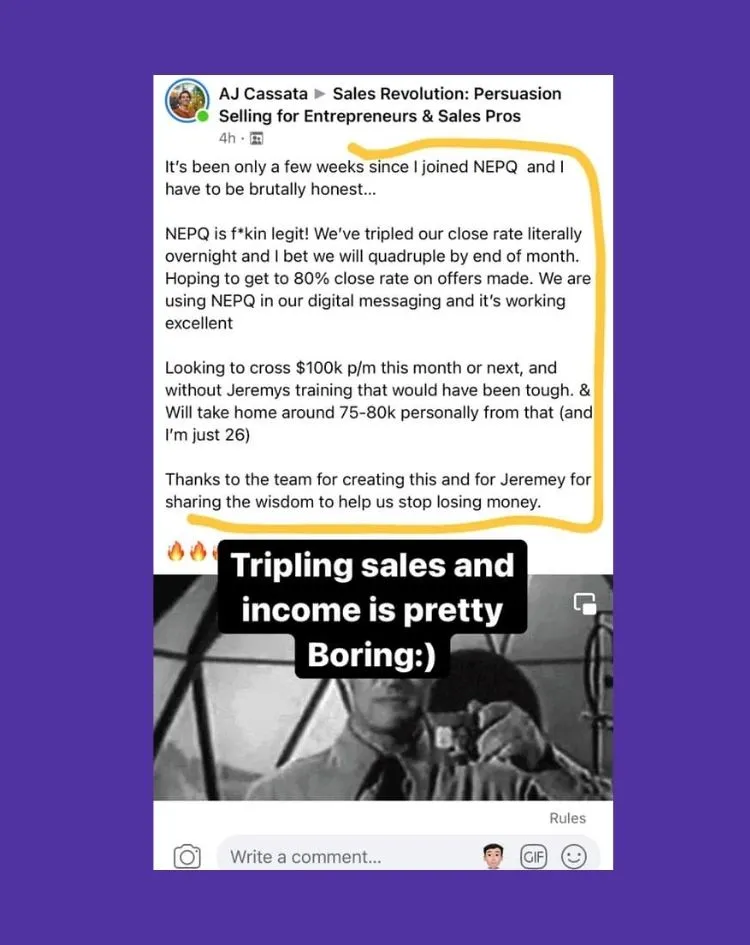Open the group name's second line 'Selling for Entrepreneurs & Sales Pros'

point(370,116)
